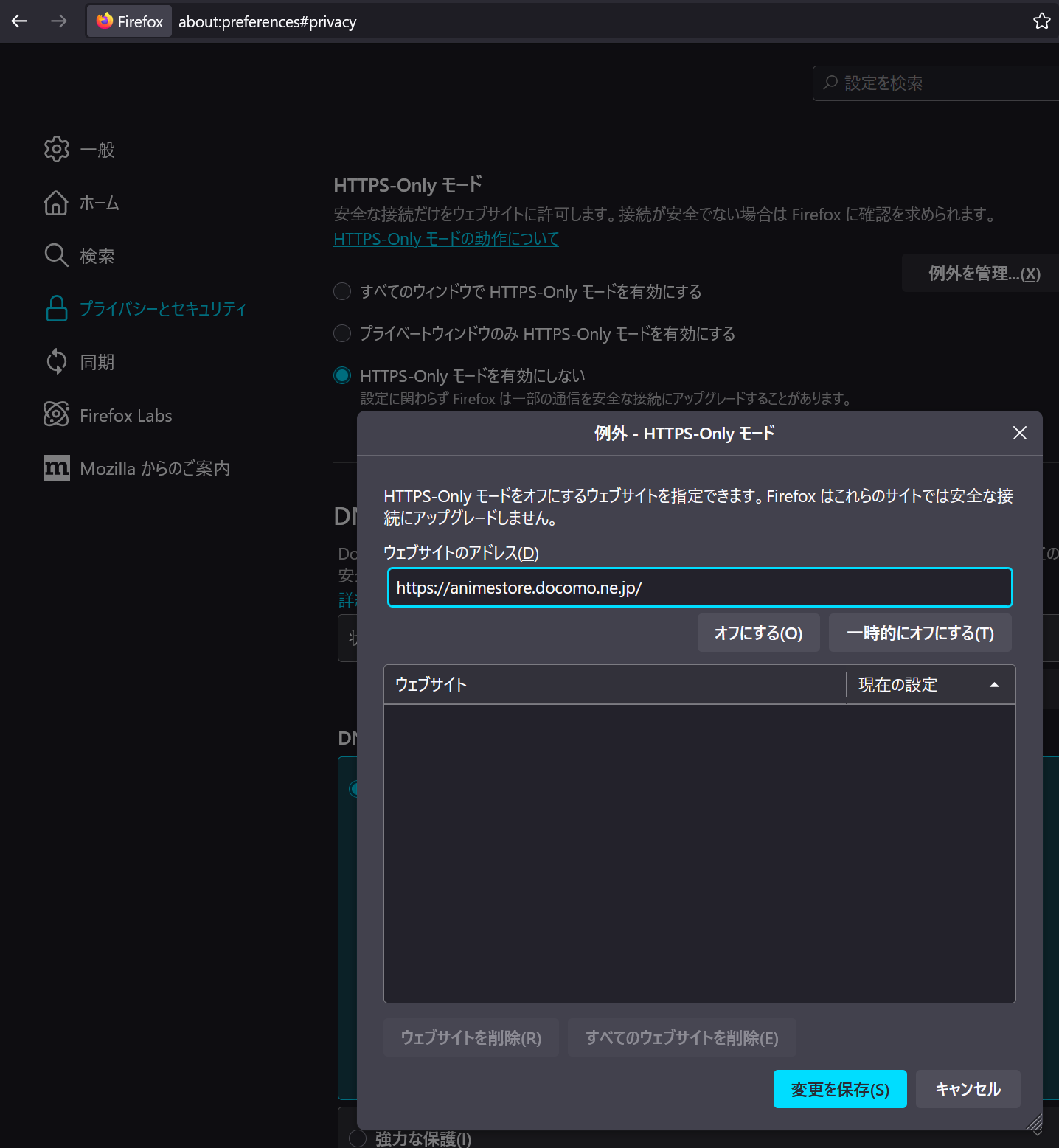Focus the 設定を検索 search box
This screenshot has height=1148, width=1059.
click(935, 83)
